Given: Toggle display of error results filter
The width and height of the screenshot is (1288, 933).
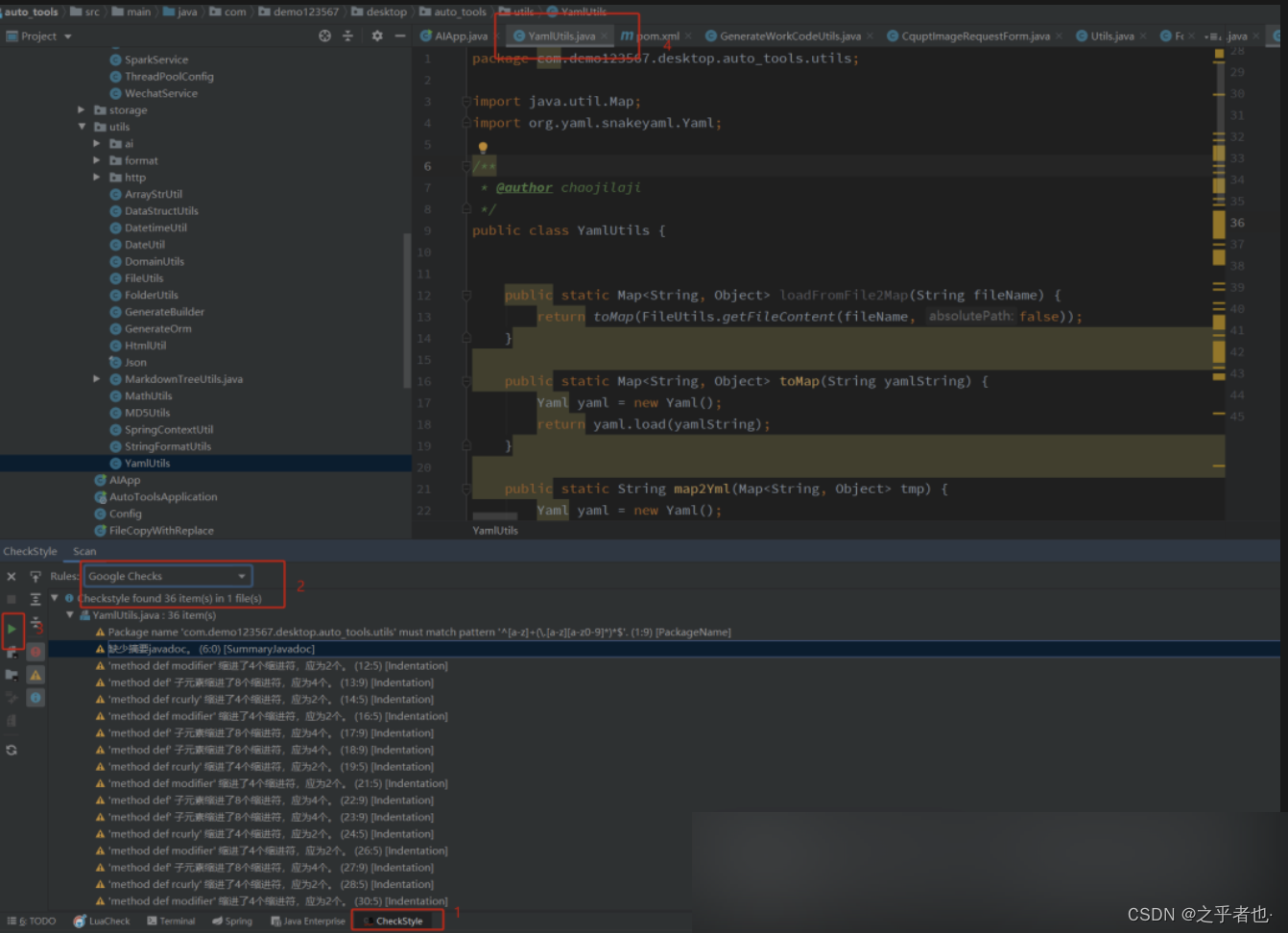Looking at the screenshot, I should click(36, 652).
